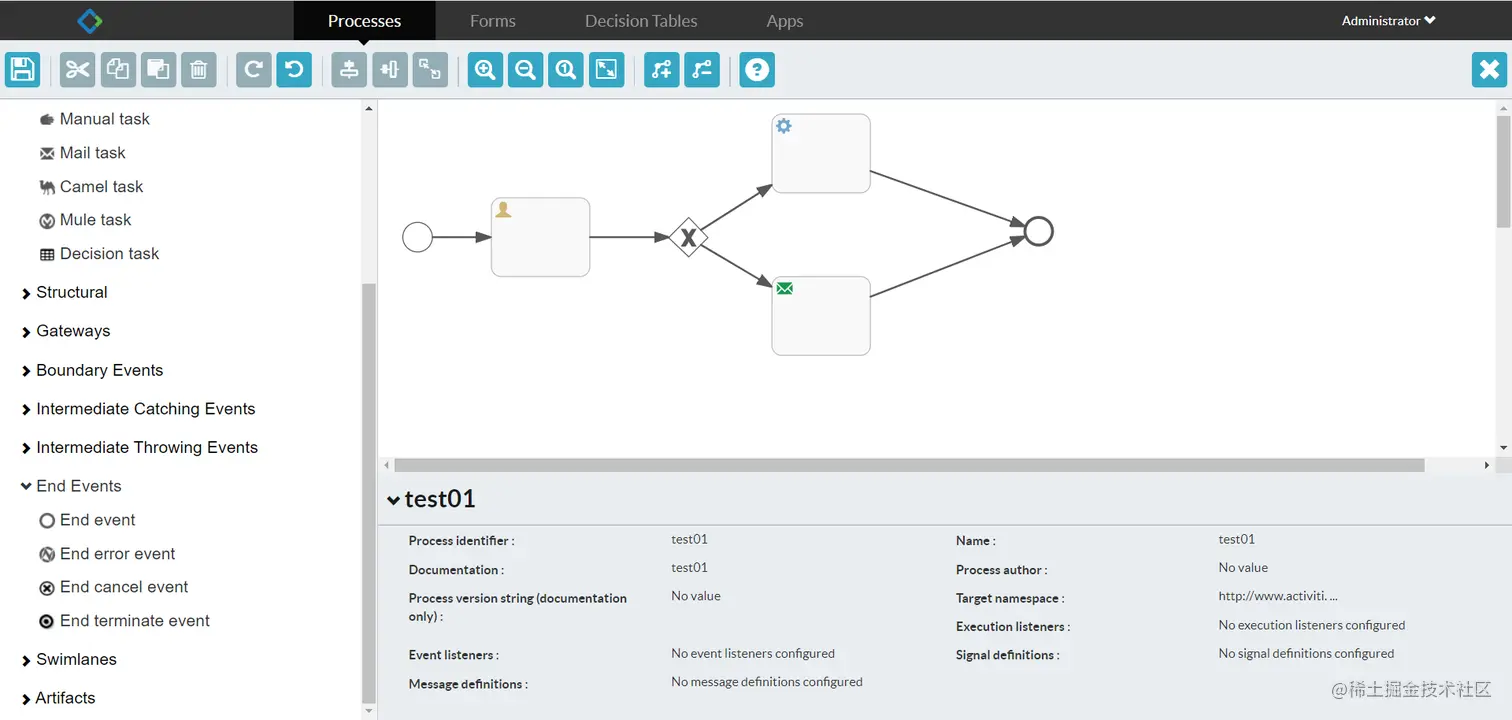1512x720 pixels.
Task: Select the service task with gear icon
Action: [x=821, y=153]
